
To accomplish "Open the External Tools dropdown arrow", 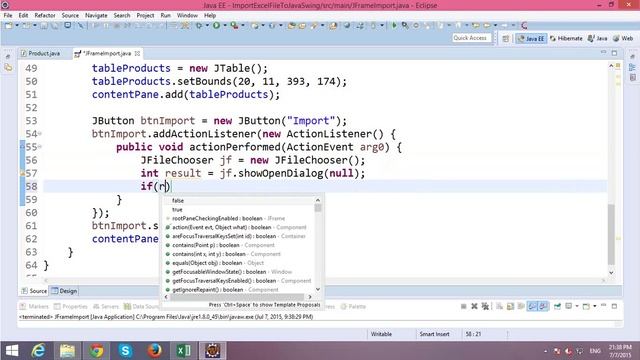I will 243,25.
